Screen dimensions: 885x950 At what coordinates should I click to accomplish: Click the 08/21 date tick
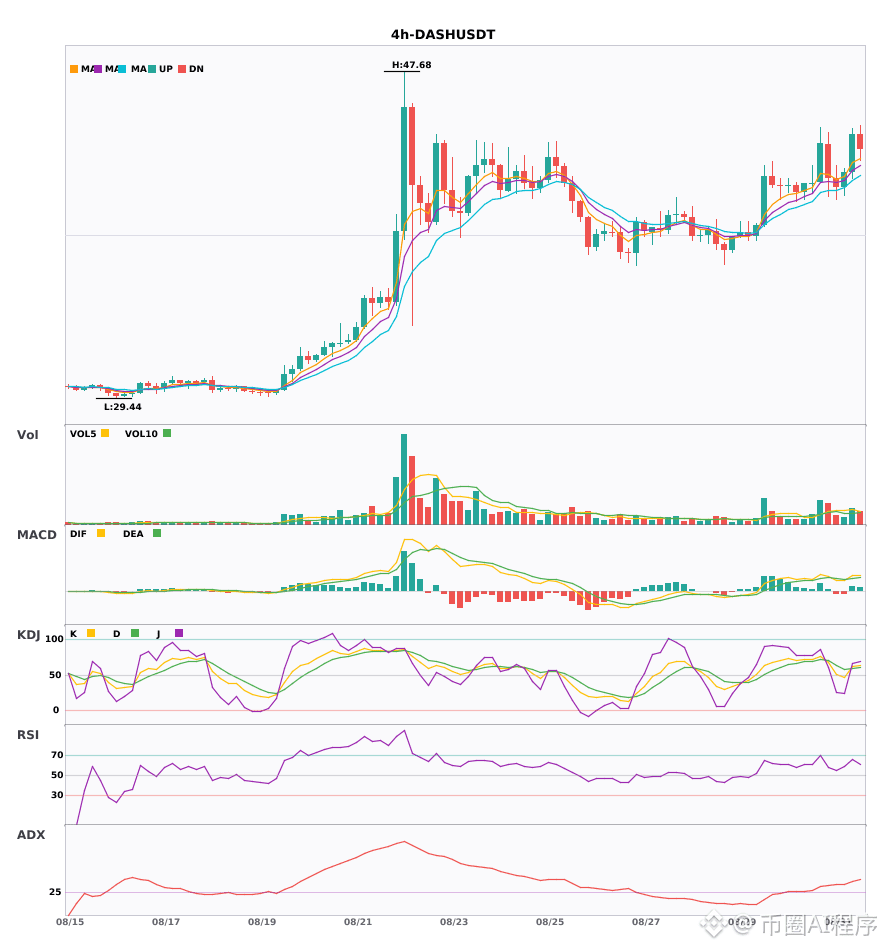358,922
